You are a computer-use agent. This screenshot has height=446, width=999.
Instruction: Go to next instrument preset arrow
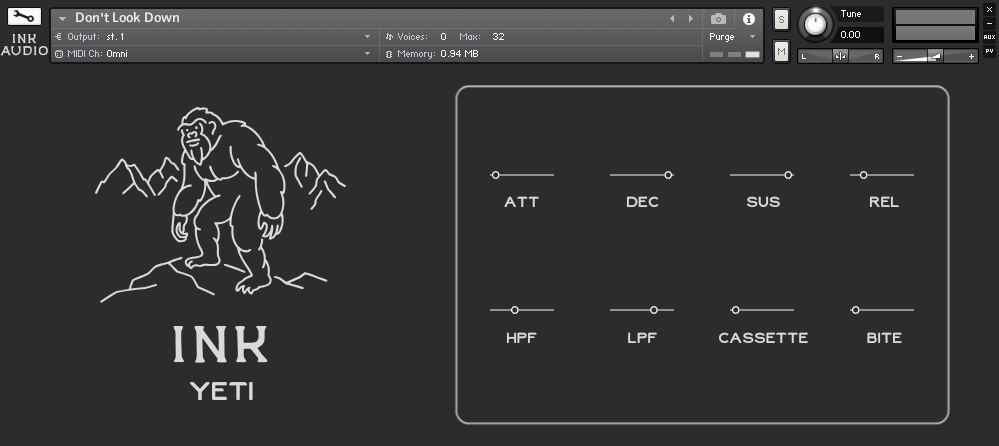[690, 19]
